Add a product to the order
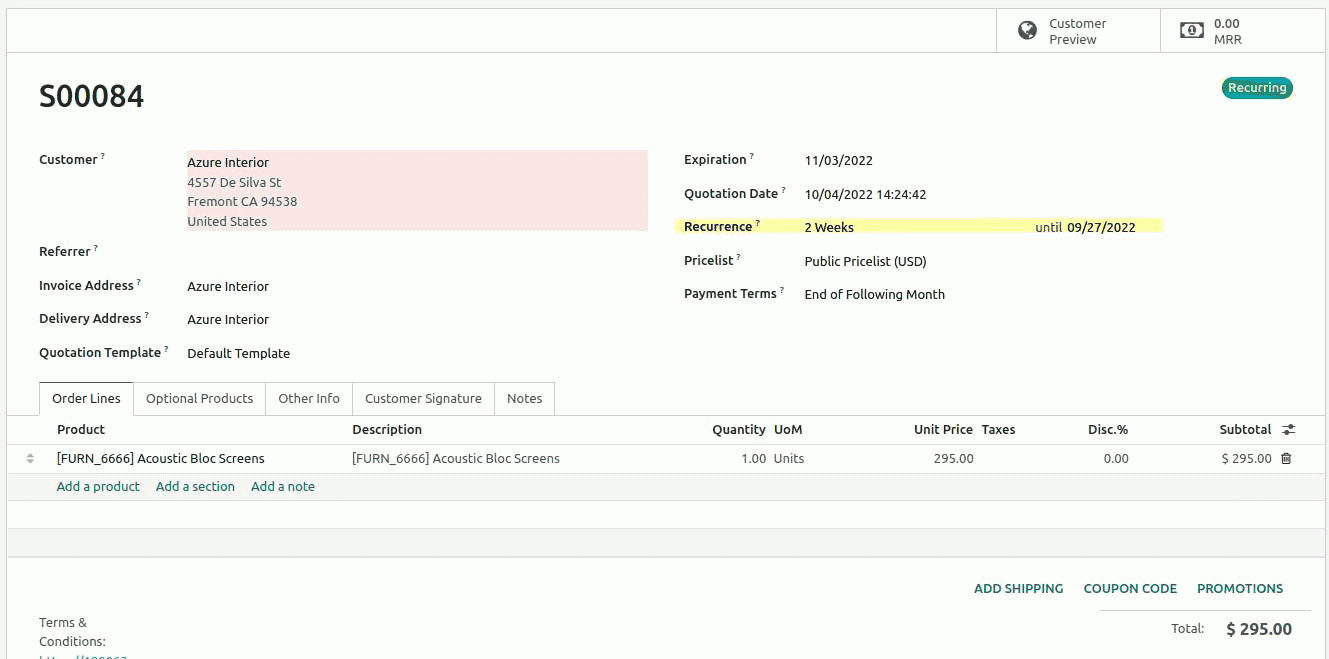This screenshot has width=1329, height=659. coord(98,487)
